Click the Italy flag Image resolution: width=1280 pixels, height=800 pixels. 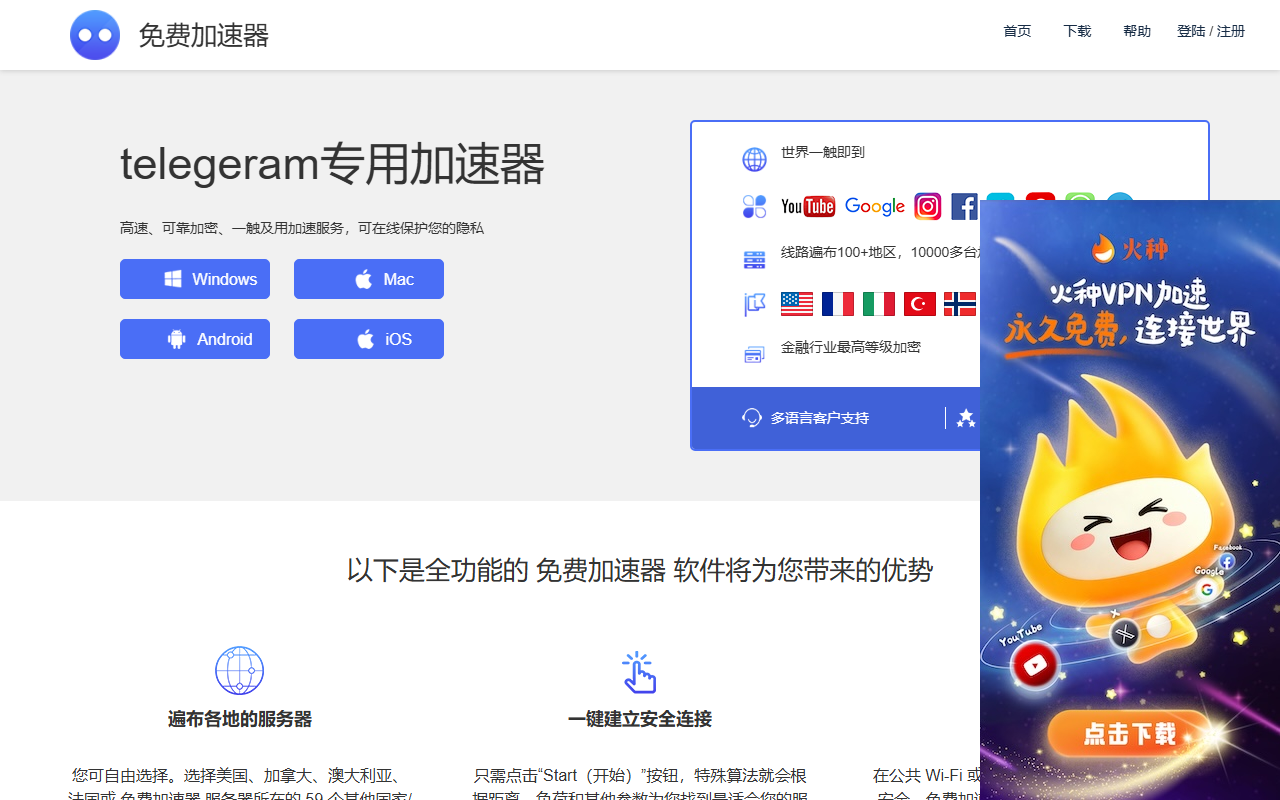[879, 304]
